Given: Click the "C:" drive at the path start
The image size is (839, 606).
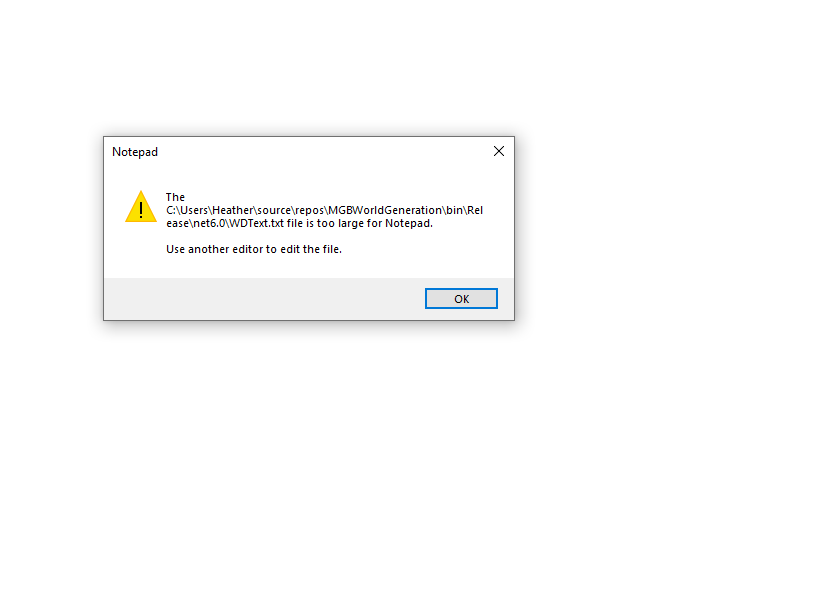Looking at the screenshot, I should click(171, 210).
